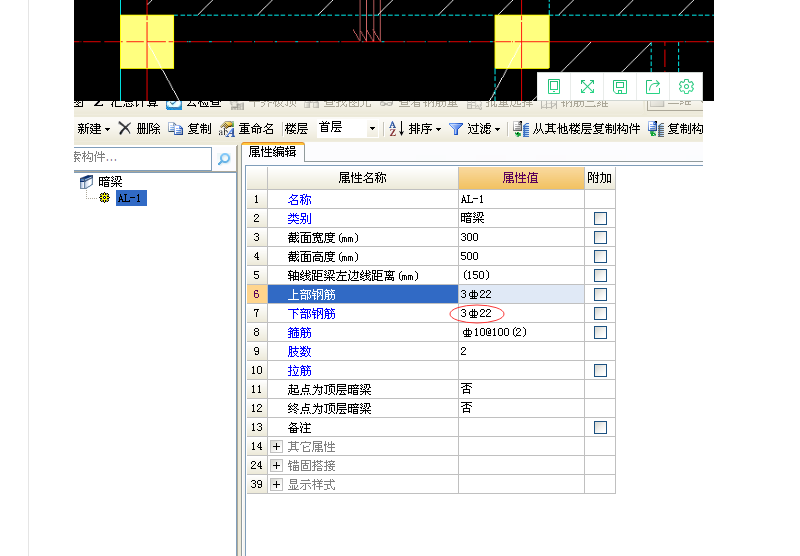Select the 属性编辑 tab
Viewport: 800px width, 556px height.
(x=272, y=152)
